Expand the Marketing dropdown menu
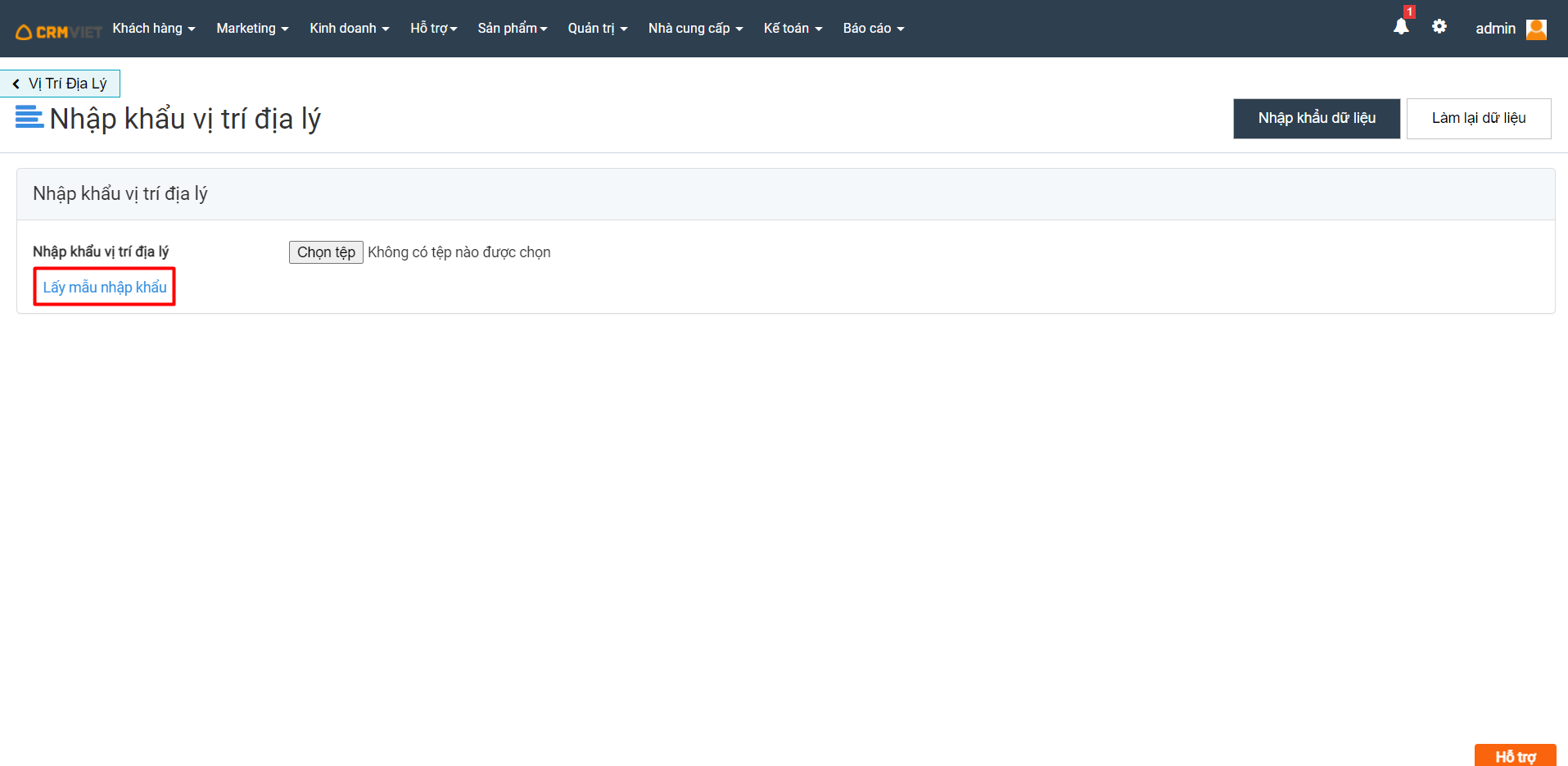The image size is (1568, 766). 252,29
